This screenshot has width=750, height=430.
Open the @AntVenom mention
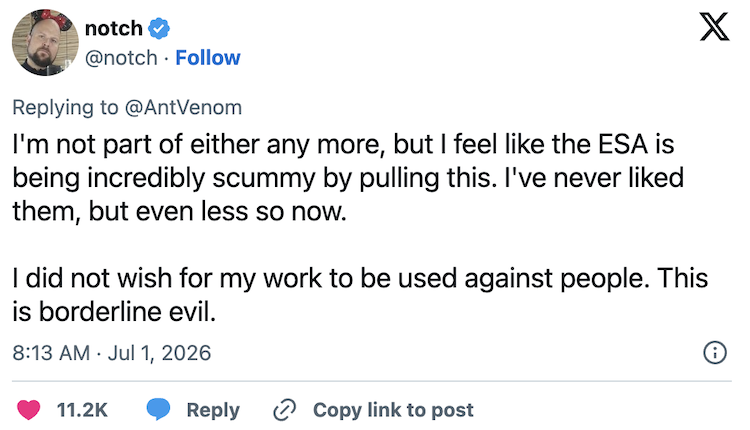point(183,107)
